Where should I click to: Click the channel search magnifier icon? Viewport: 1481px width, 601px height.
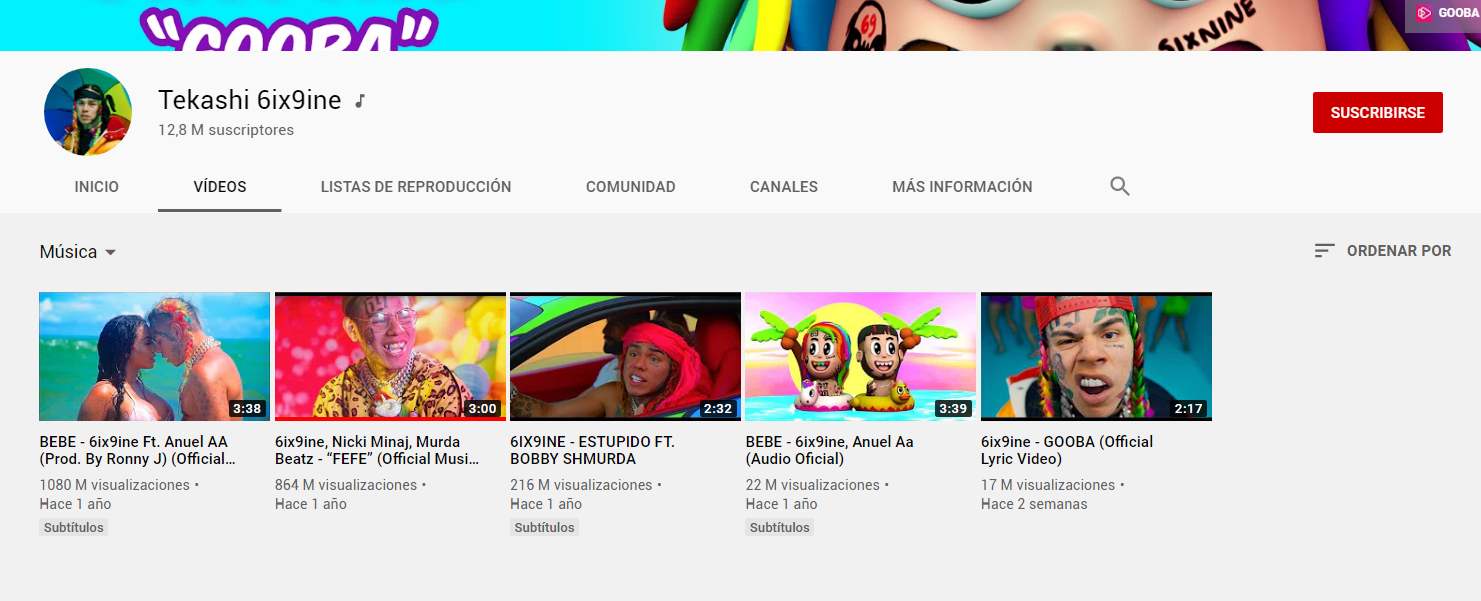pos(1119,186)
